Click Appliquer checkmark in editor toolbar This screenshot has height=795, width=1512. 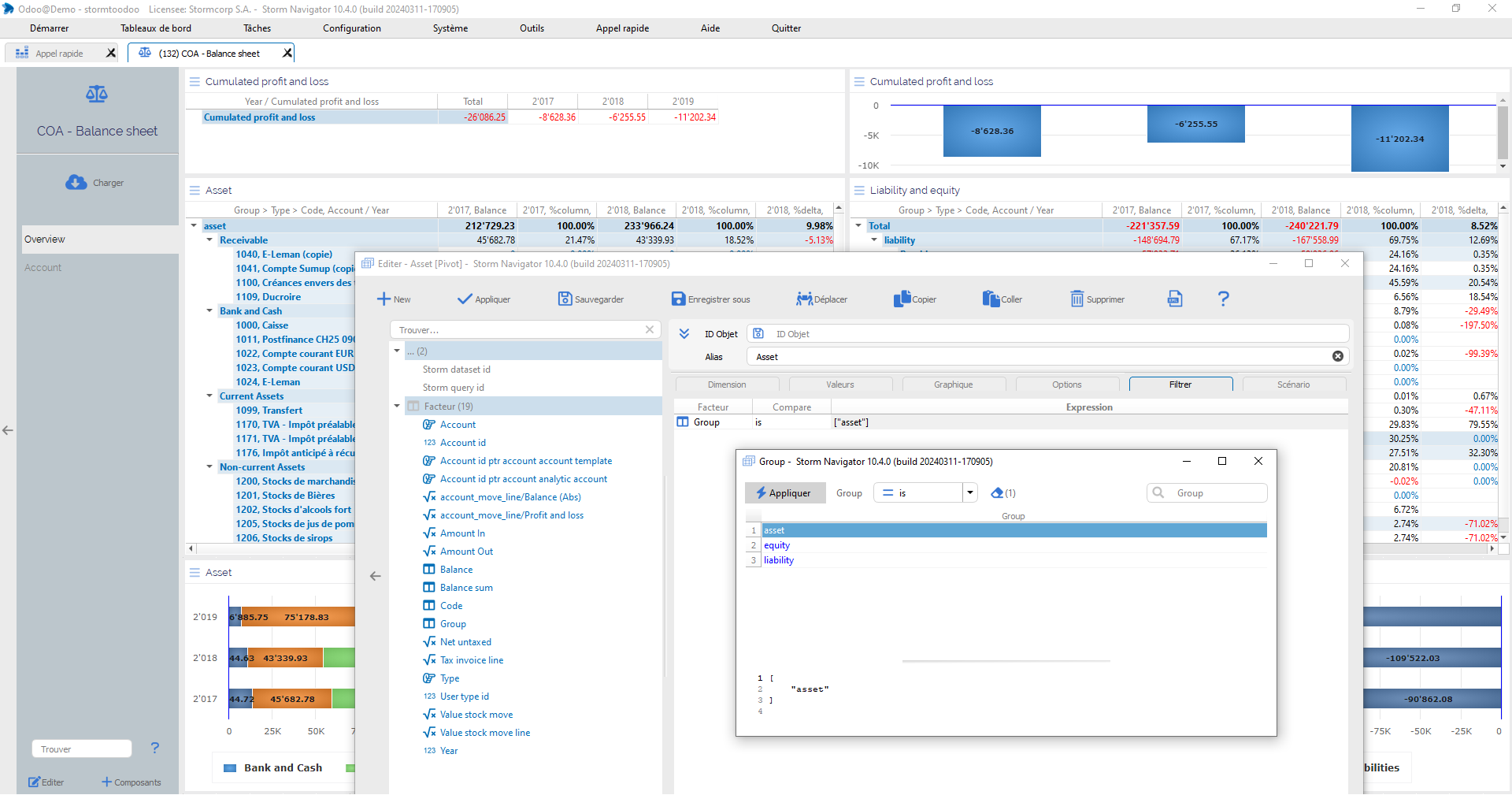[x=465, y=299]
